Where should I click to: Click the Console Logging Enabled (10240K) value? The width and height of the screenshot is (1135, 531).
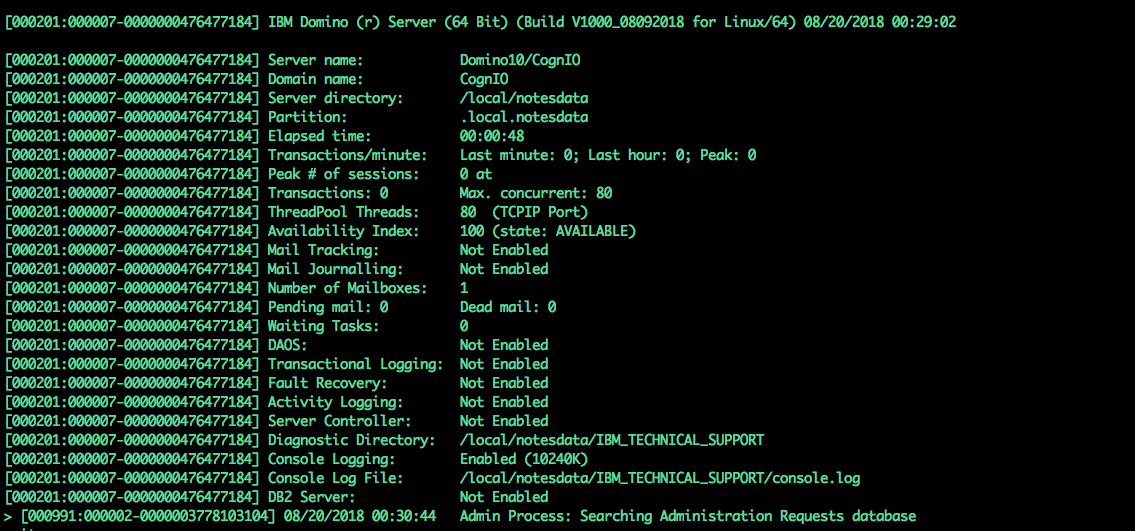pyautogui.click(x=524, y=459)
